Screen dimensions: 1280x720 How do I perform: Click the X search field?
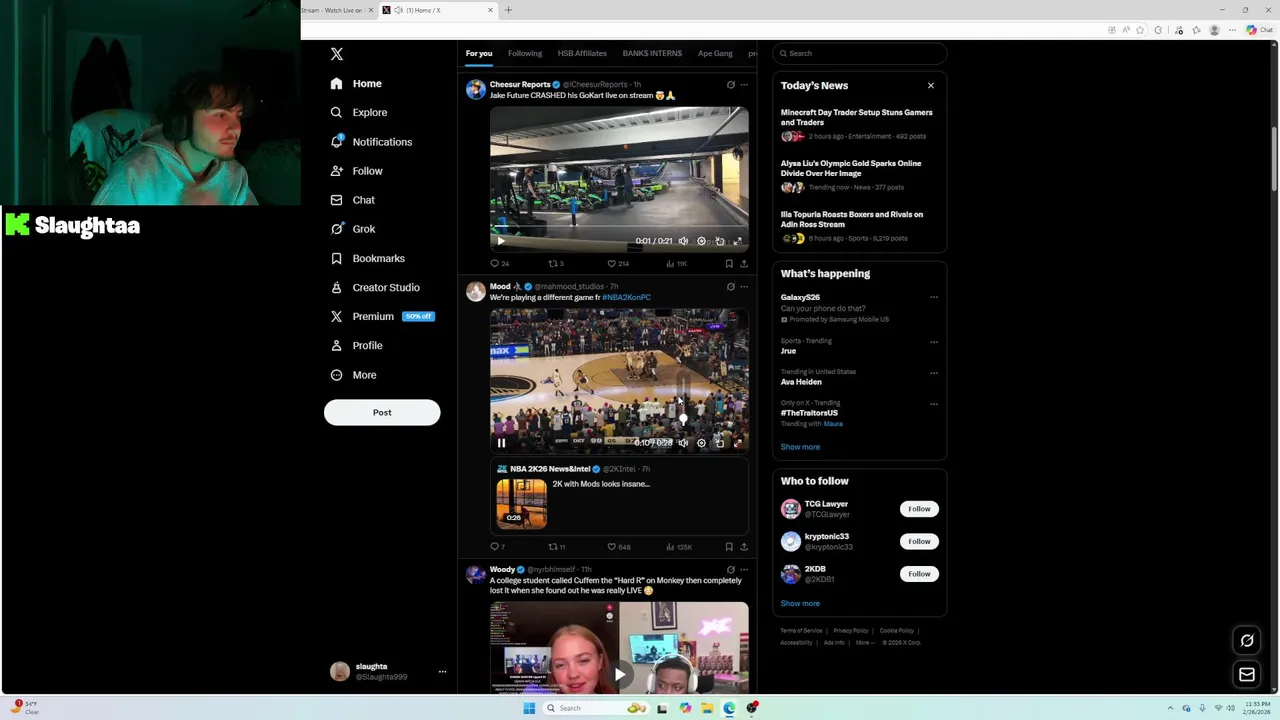pos(860,53)
